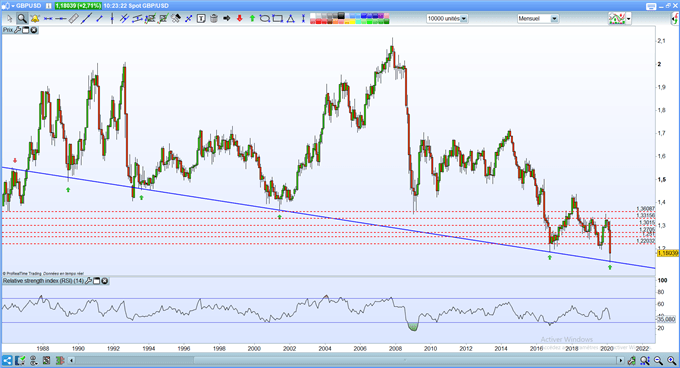Select the triangle drawing tool
Image resolution: width=680 pixels, height=368 pixels.
click(290, 19)
